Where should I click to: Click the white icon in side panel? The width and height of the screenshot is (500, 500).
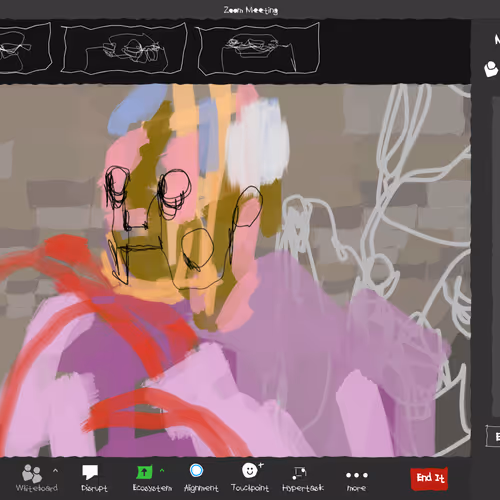pos(491,69)
